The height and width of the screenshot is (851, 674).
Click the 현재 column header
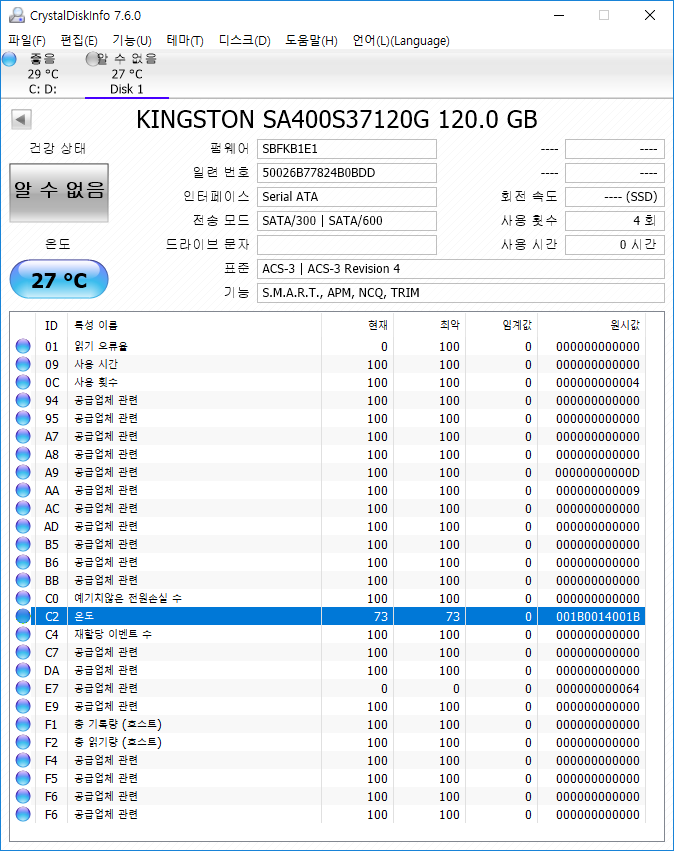click(x=358, y=325)
